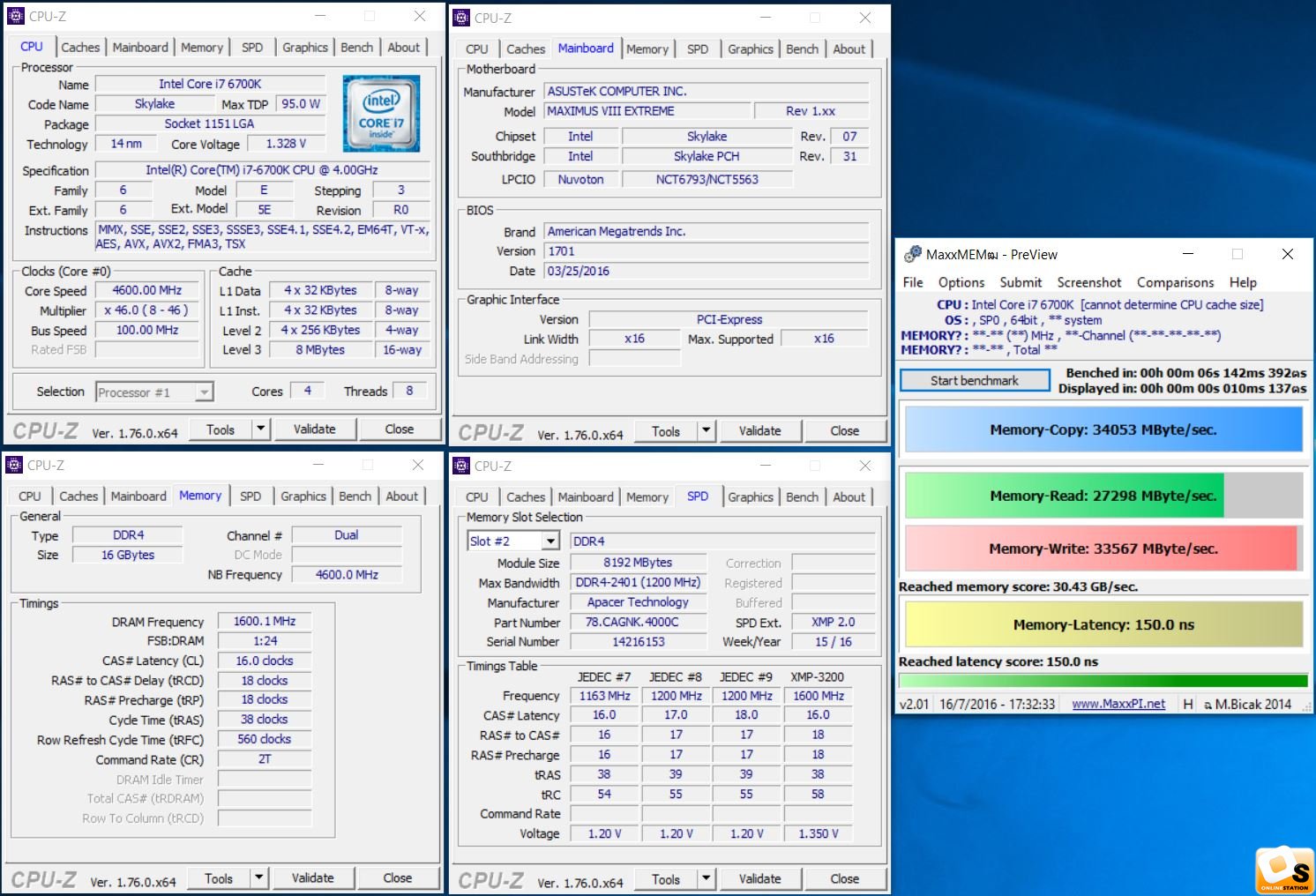The image size is (1316, 896).
Task: Click CPU-Z app icon in Memory window title
Action: [14, 465]
